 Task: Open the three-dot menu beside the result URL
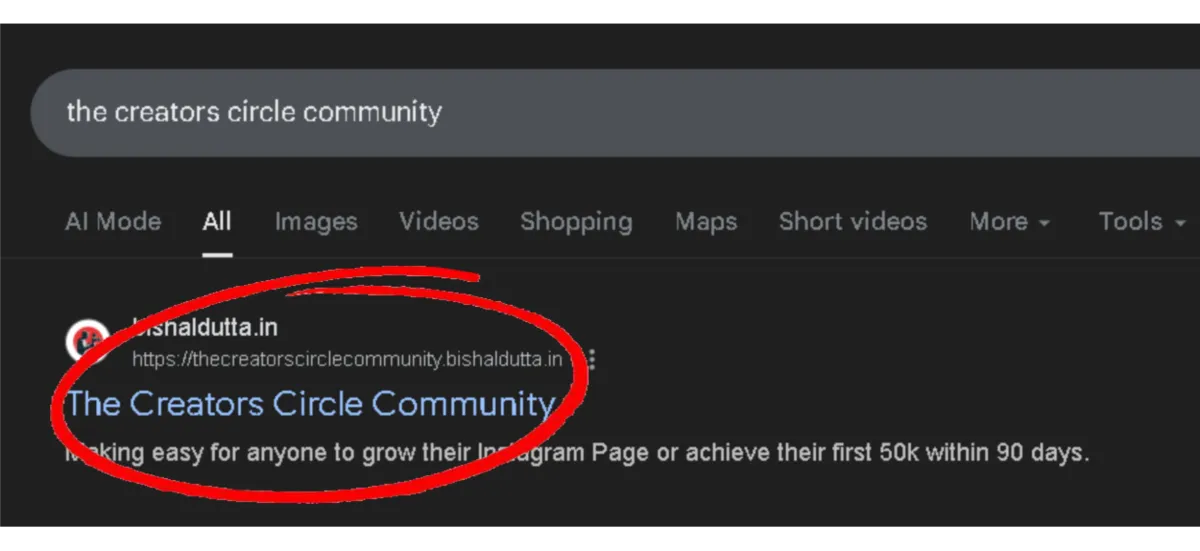(x=592, y=359)
